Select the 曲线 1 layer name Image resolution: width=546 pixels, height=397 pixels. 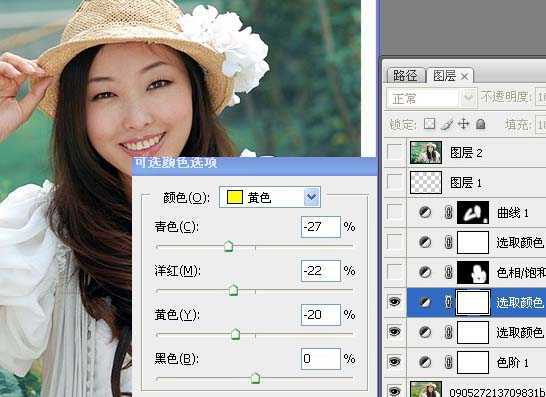click(513, 213)
